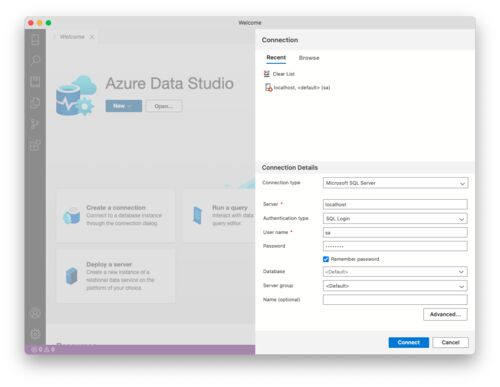Viewport: 500px width, 387px height.
Task: Click the Azure Data Studio logo
Action: [76, 96]
